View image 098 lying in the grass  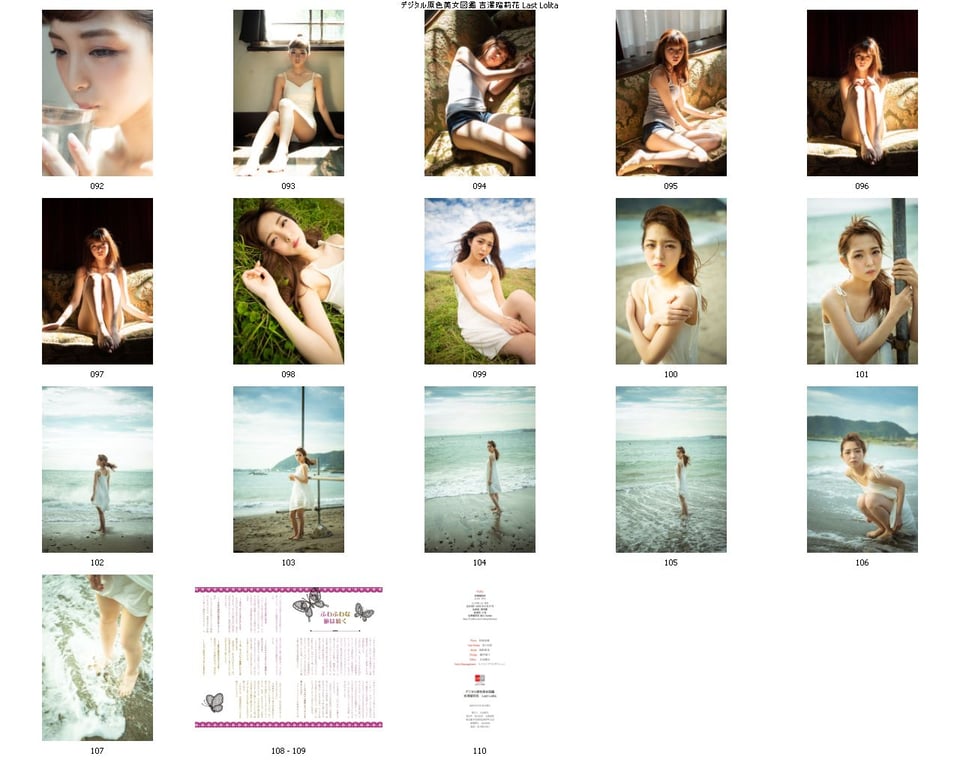tap(287, 281)
